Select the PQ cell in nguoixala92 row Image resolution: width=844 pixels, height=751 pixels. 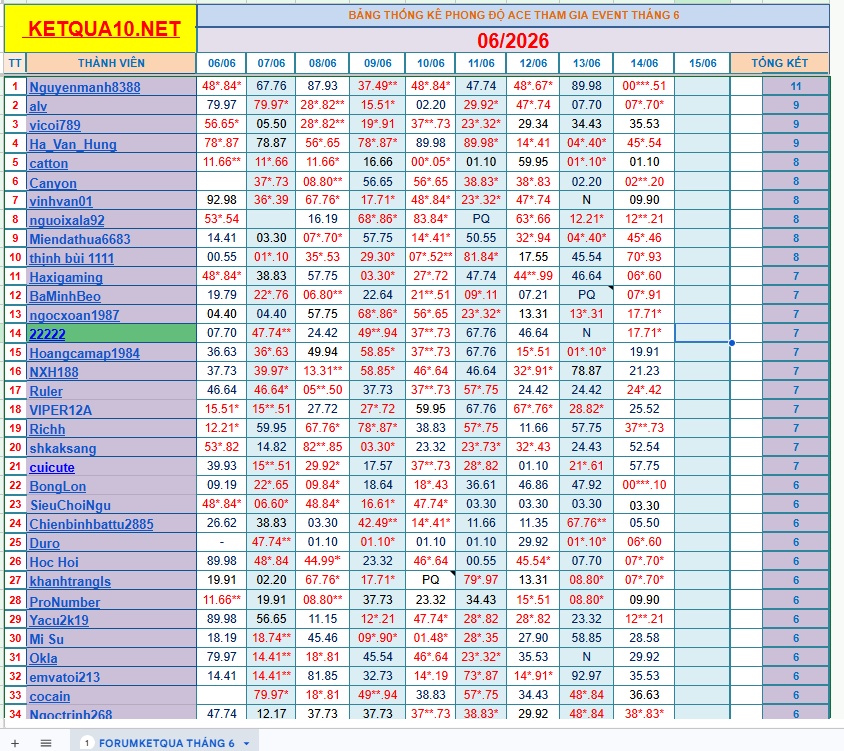coord(481,219)
